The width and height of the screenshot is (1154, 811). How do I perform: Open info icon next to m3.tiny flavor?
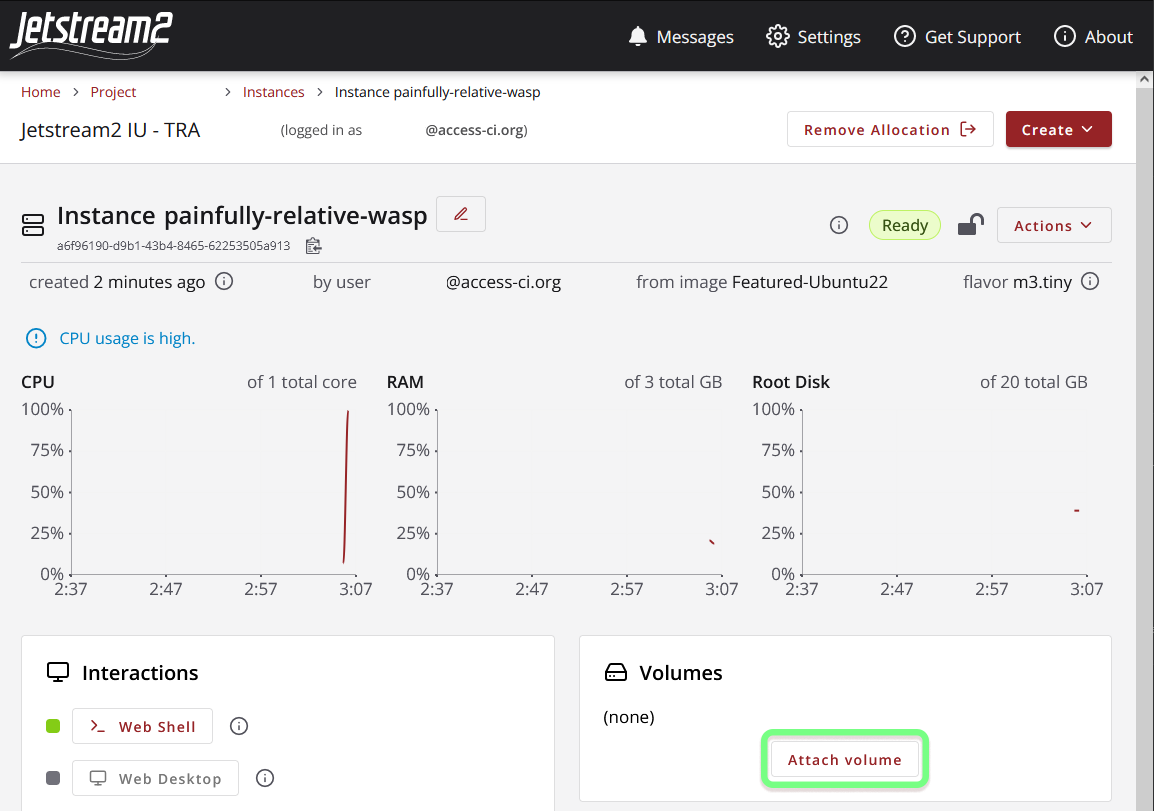(x=1090, y=281)
